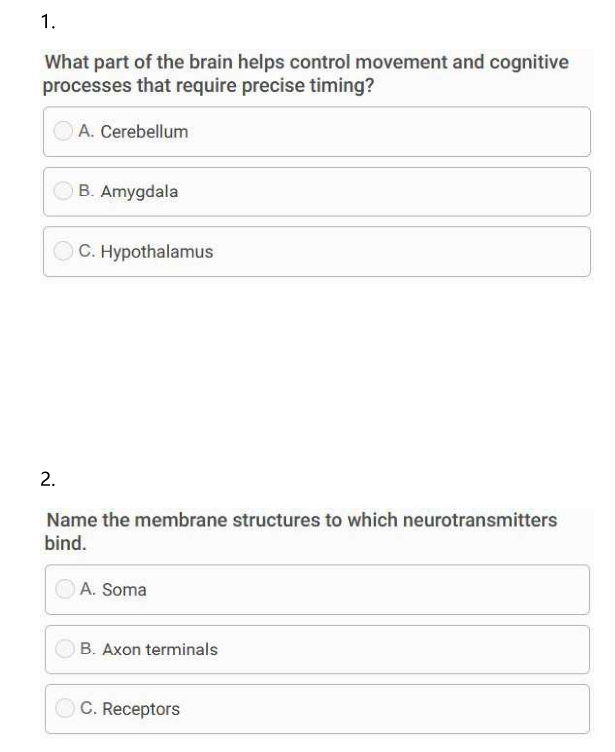Click the question number 1 heading
The width and height of the screenshot is (615, 752).
48,21
